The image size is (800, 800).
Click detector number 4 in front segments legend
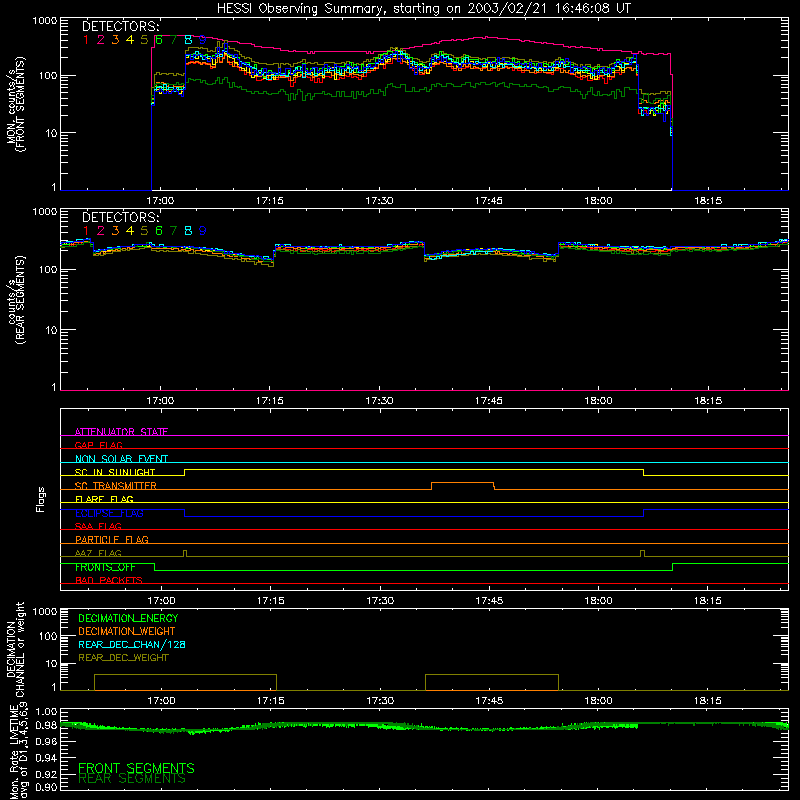tap(130, 40)
